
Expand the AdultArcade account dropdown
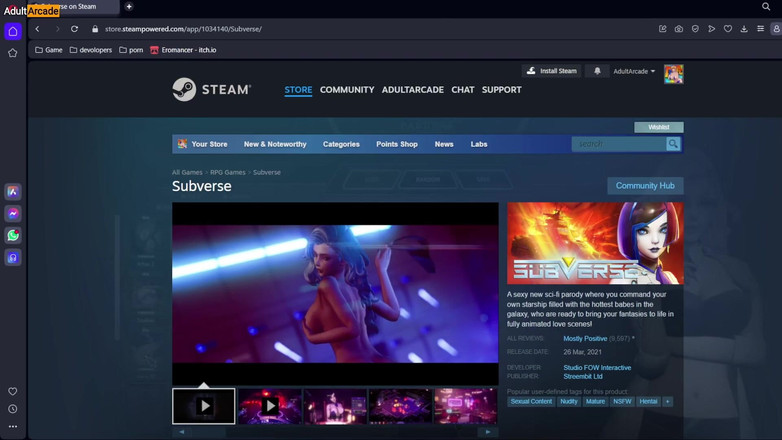[634, 71]
